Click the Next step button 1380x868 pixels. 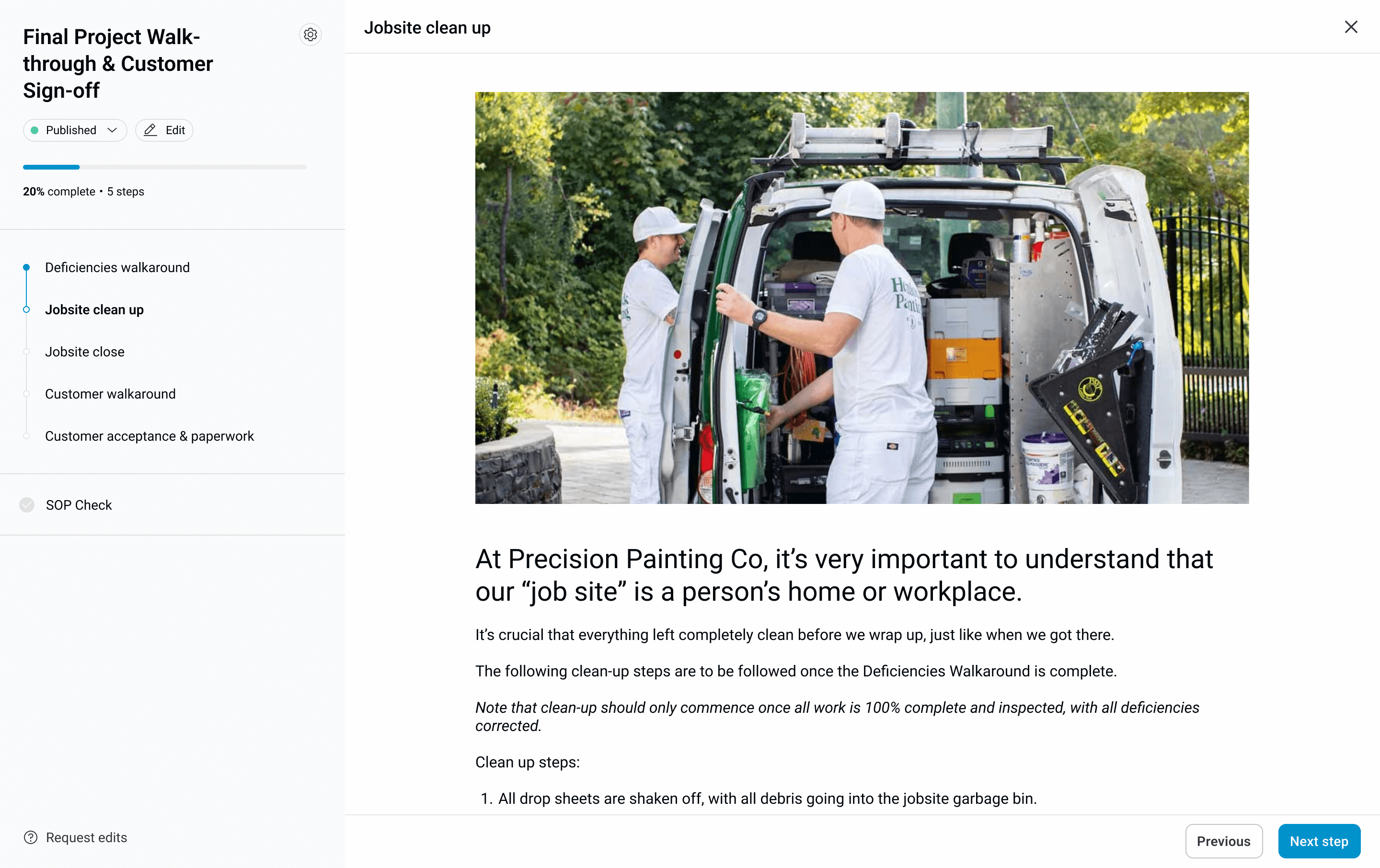1319,841
